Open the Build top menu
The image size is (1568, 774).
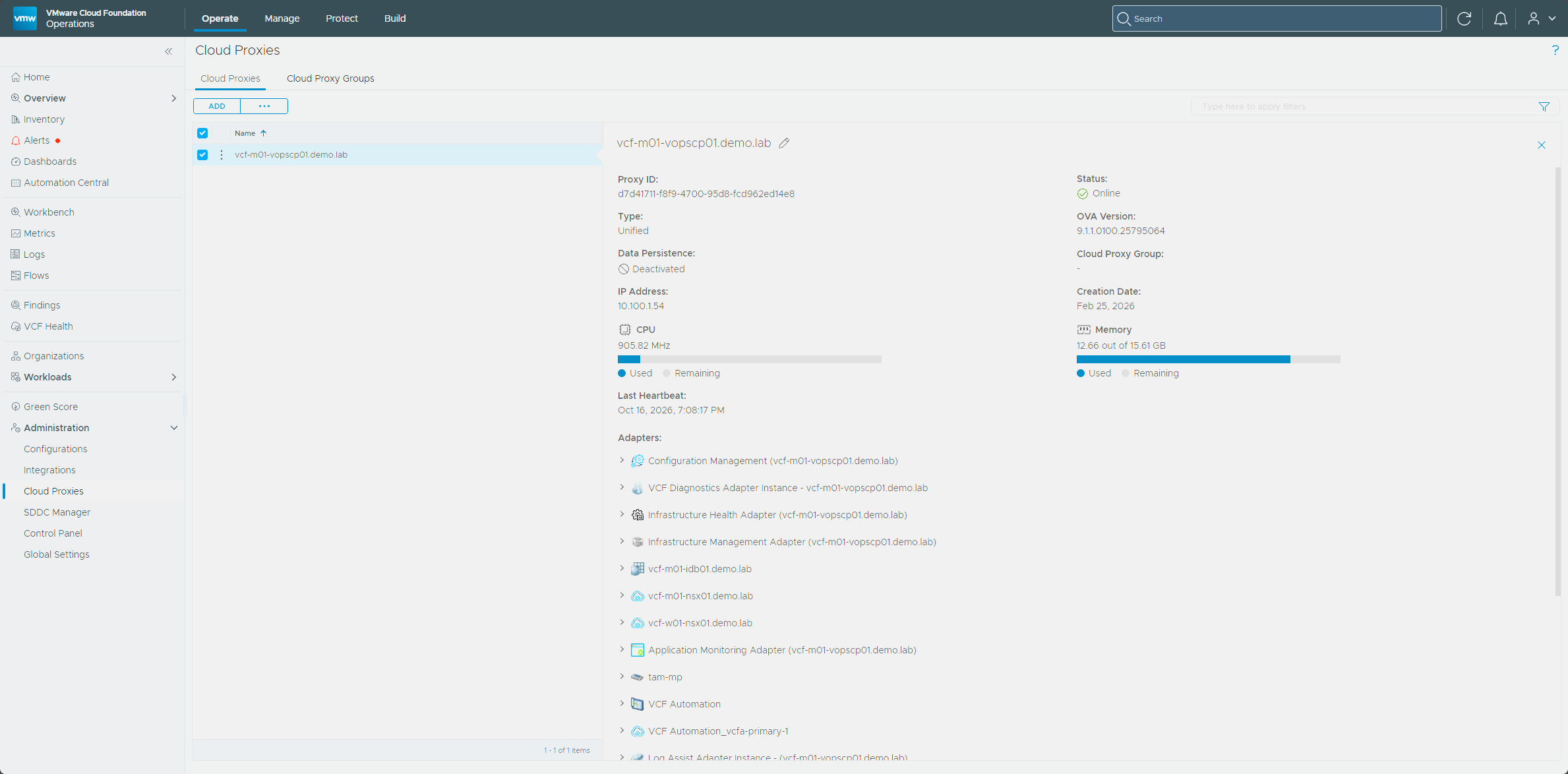tap(395, 18)
